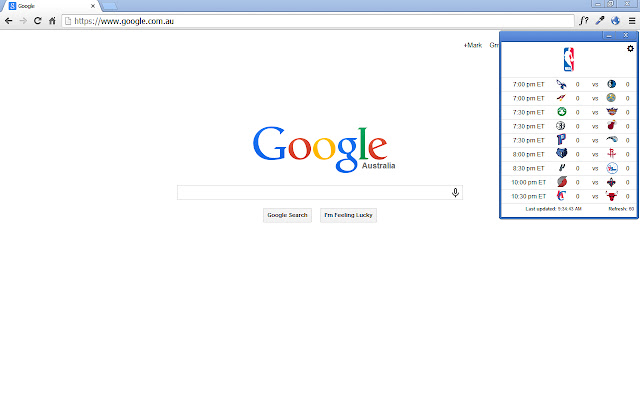The image size is (640, 400).
Task: Click the Detroit Pistons logo
Action: click(562, 140)
